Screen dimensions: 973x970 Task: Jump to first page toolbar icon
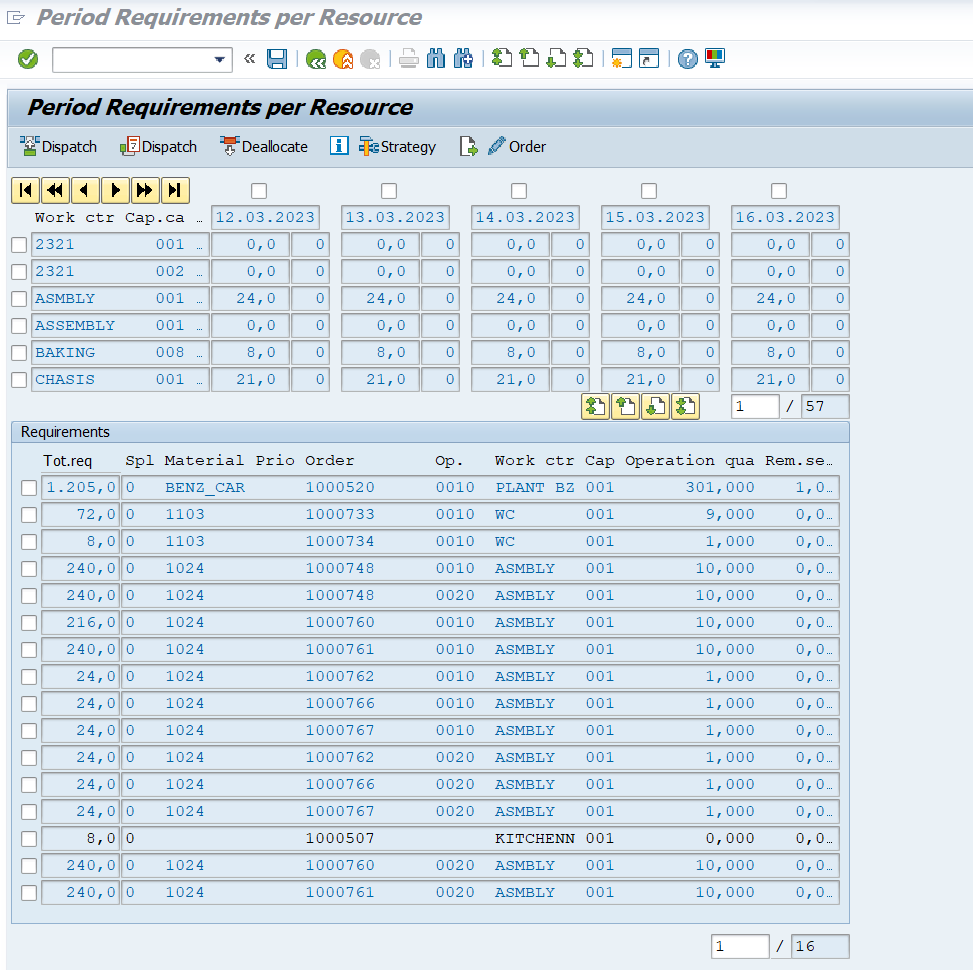click(x=502, y=58)
